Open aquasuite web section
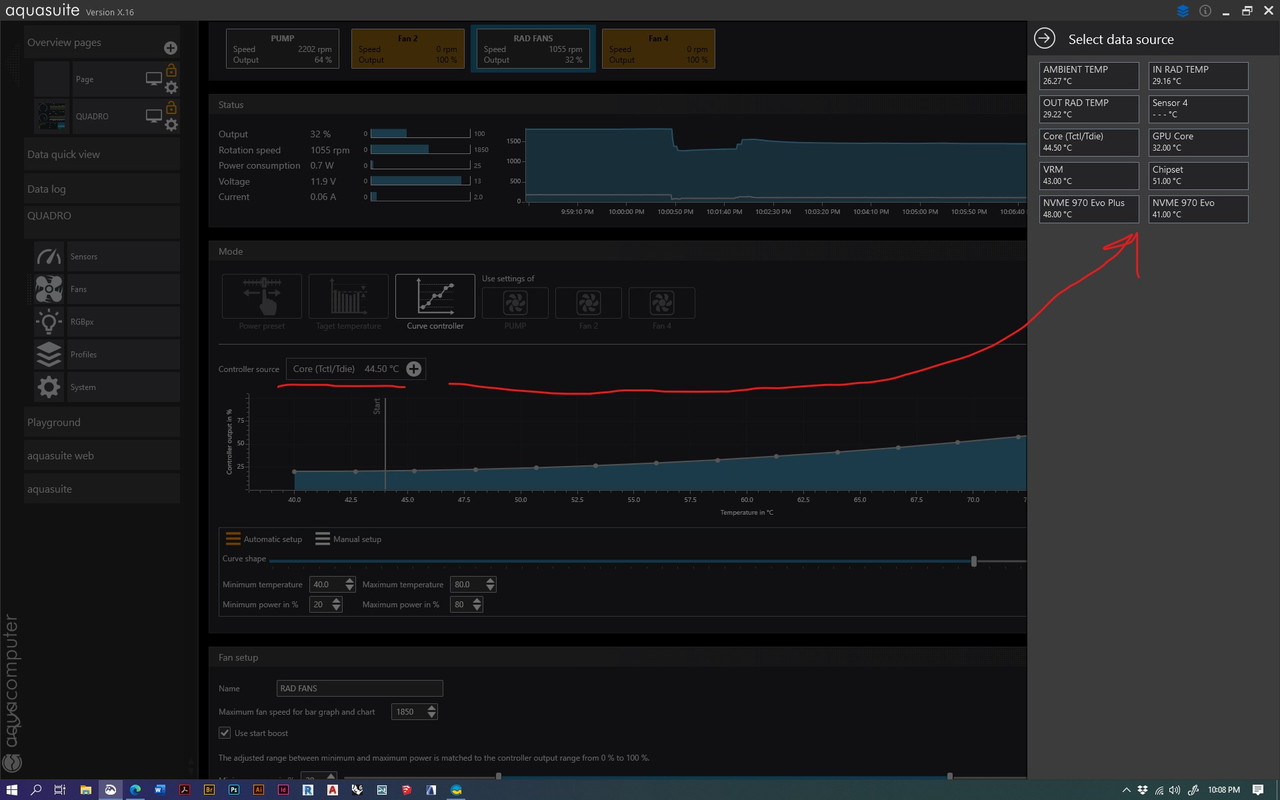Screen dimensions: 1280x800 [102, 455]
